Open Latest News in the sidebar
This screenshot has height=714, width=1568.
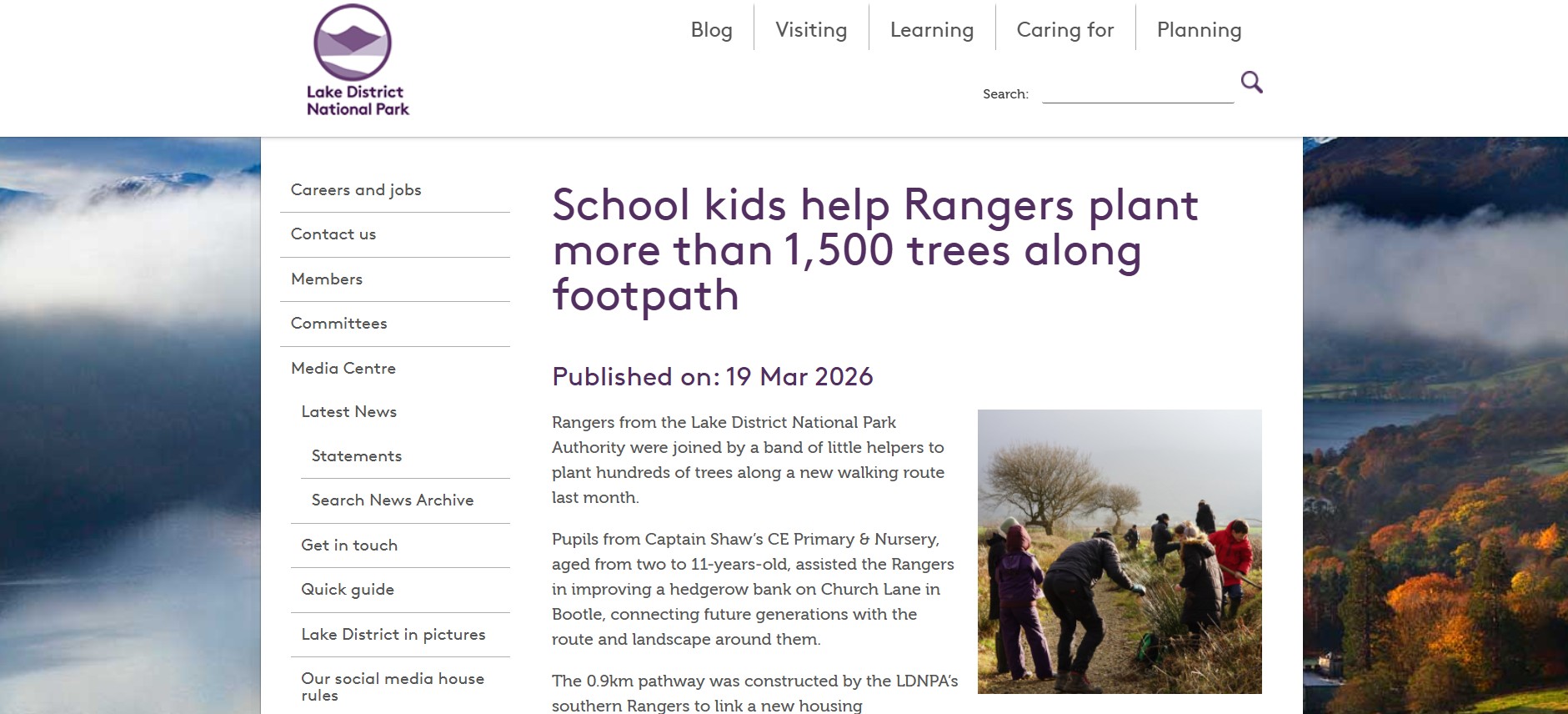348,412
